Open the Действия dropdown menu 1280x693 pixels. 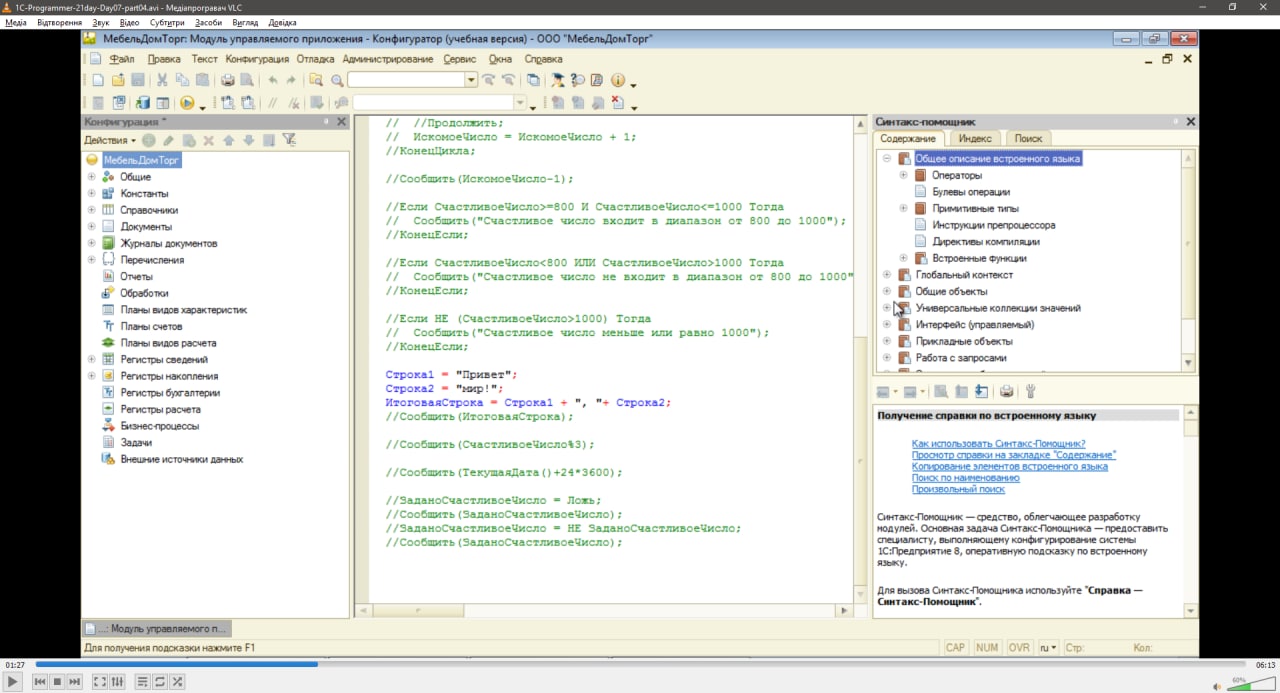coord(110,140)
